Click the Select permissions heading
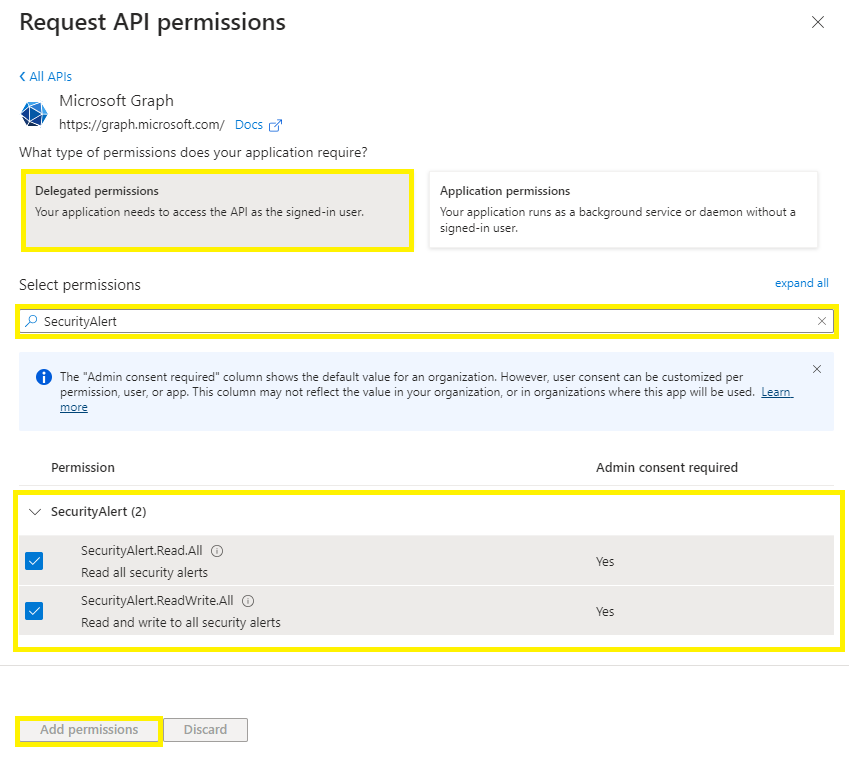 [x=80, y=285]
